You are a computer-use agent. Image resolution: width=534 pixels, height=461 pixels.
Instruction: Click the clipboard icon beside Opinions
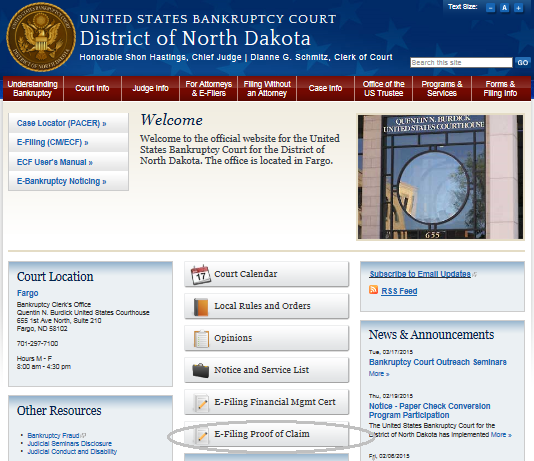click(201, 339)
